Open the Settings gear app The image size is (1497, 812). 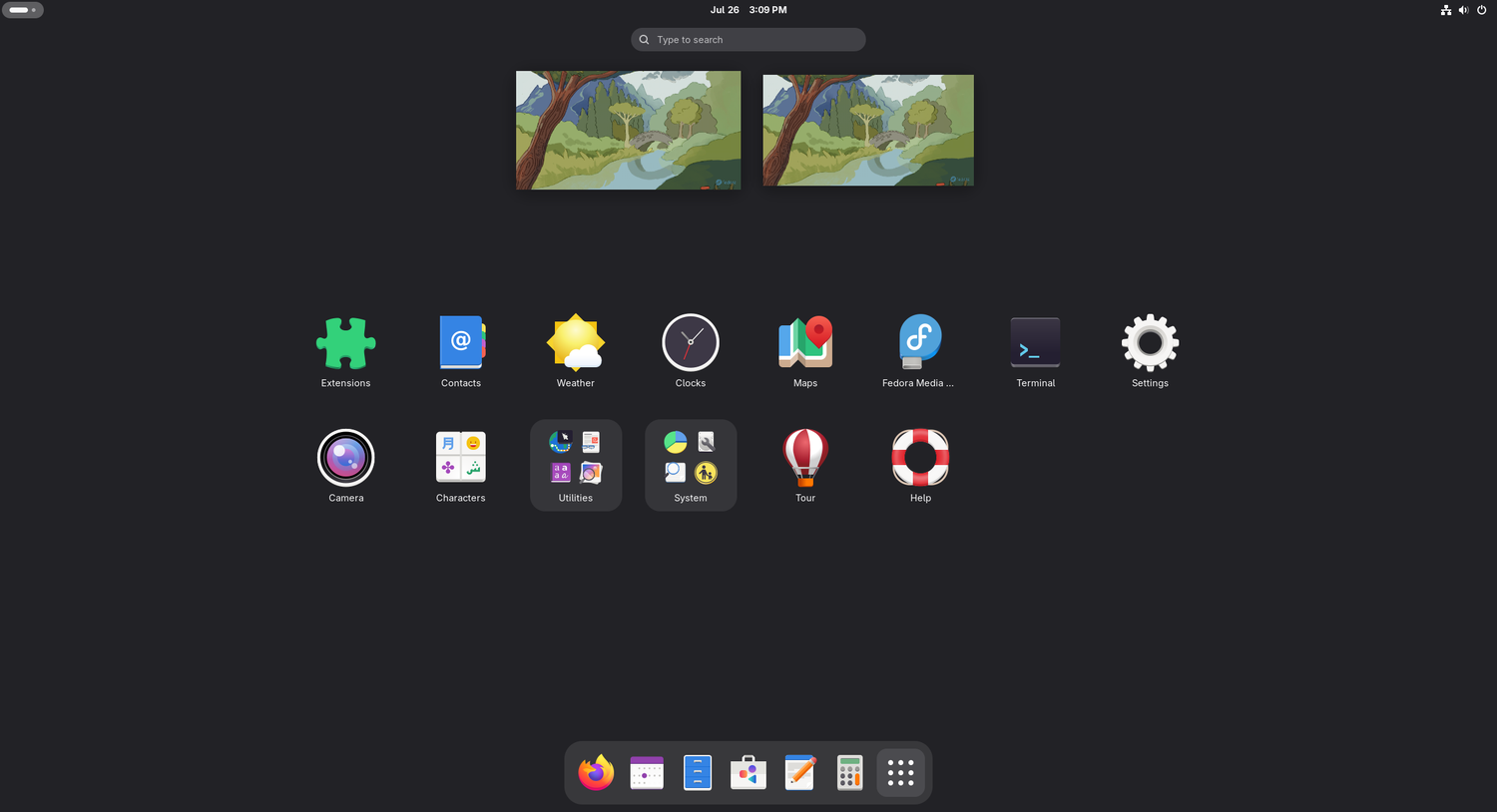pos(1150,351)
